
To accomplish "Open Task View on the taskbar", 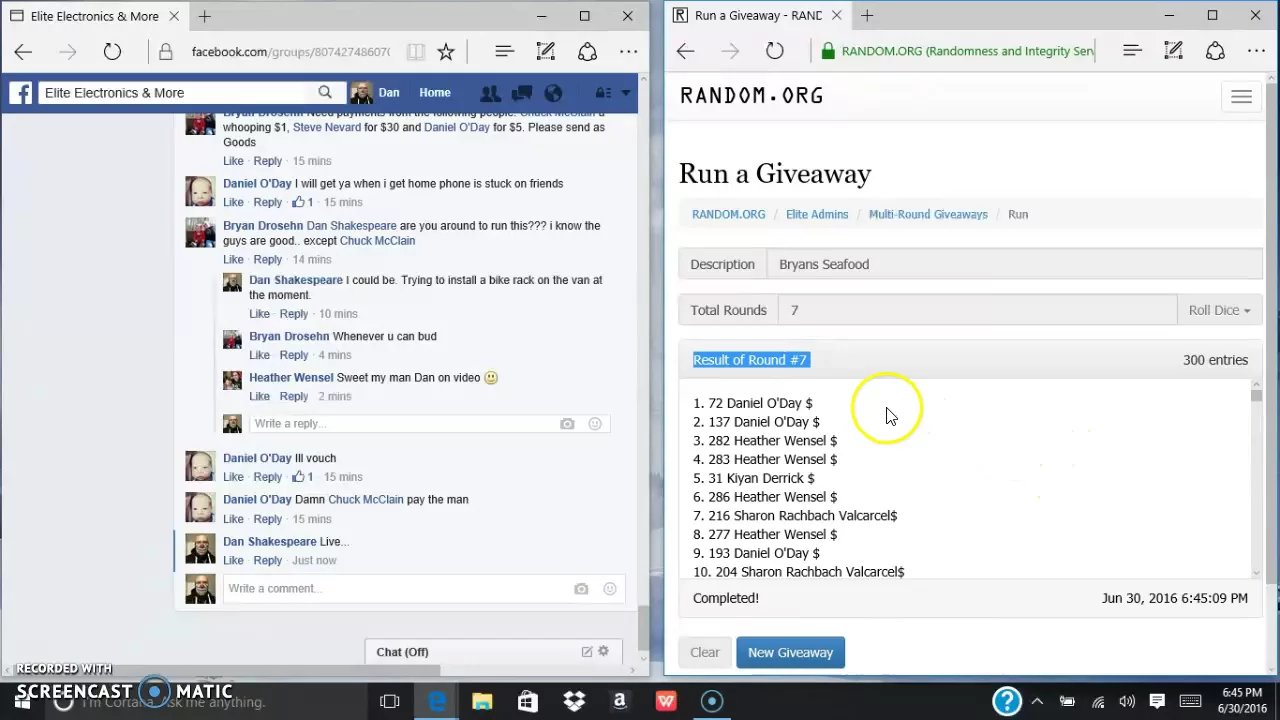I will coord(390,702).
